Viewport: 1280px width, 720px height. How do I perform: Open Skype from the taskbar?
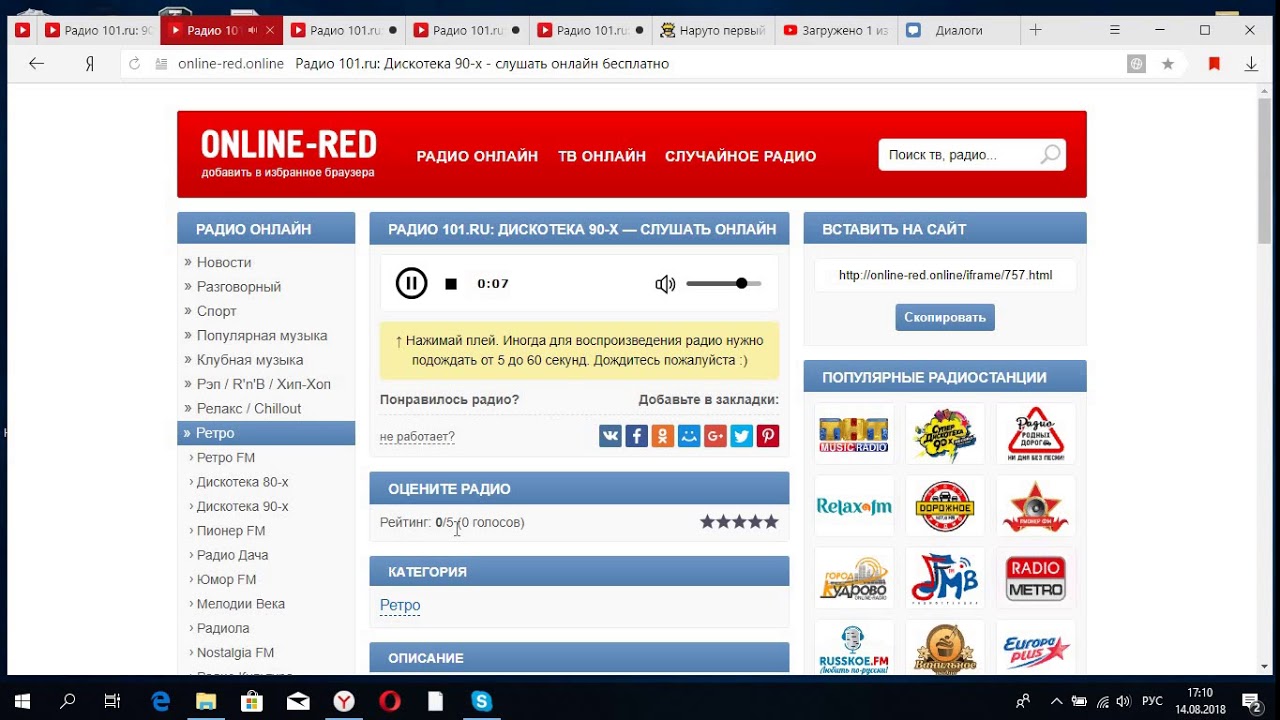pyautogui.click(x=482, y=701)
